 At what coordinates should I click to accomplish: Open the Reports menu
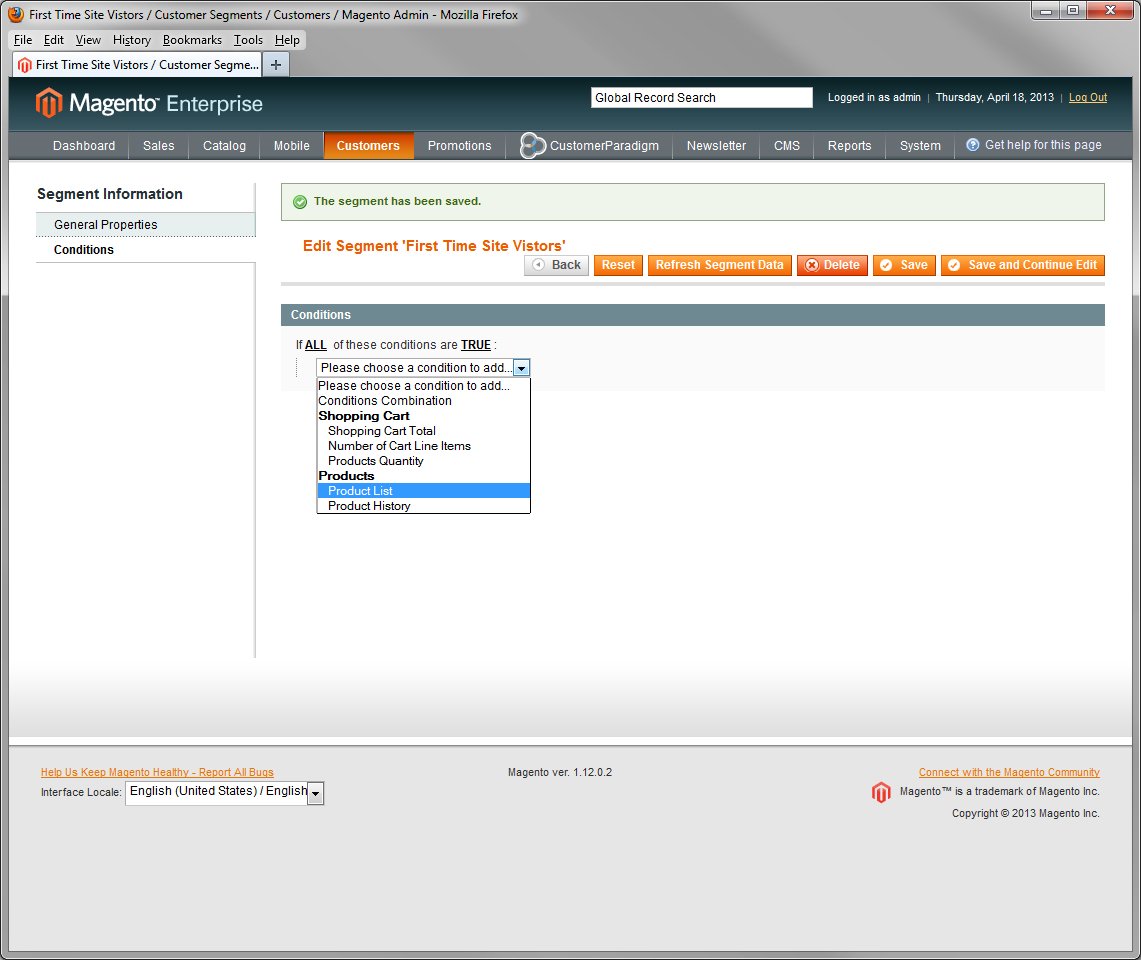point(849,146)
